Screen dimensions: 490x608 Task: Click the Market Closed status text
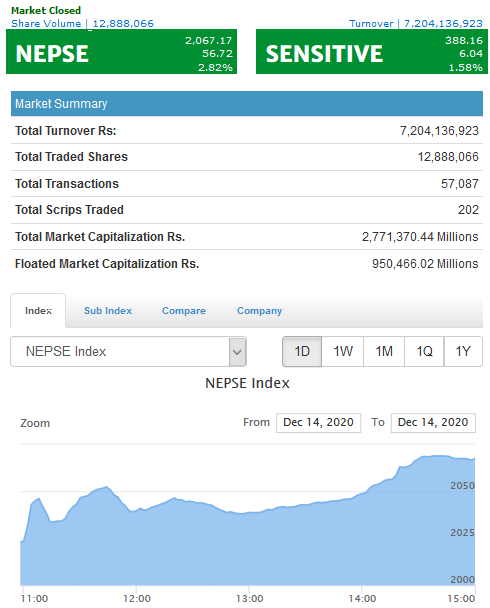[46, 10]
